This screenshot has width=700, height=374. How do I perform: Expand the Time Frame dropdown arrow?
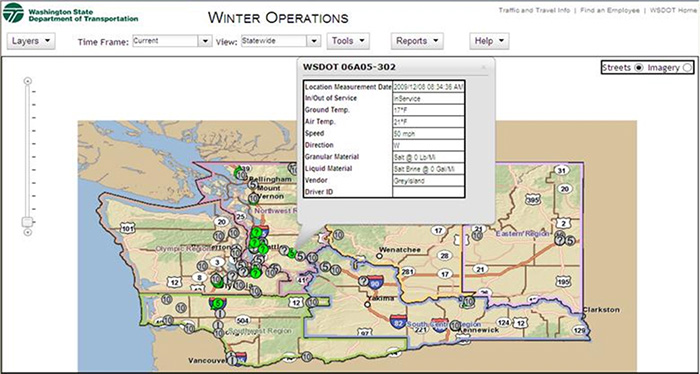204,41
